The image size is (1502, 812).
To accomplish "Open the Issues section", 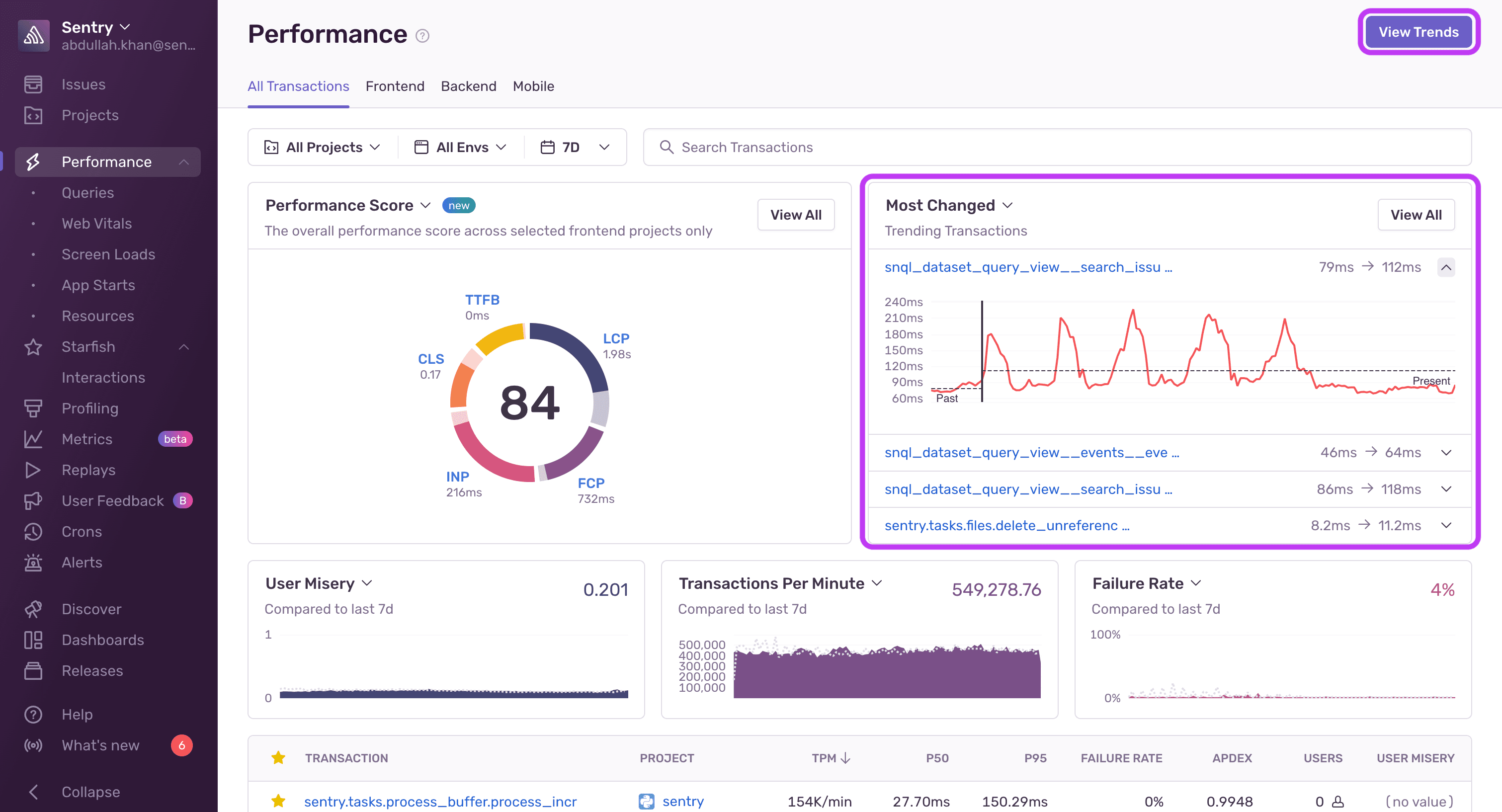I will pyautogui.click(x=33, y=84).
